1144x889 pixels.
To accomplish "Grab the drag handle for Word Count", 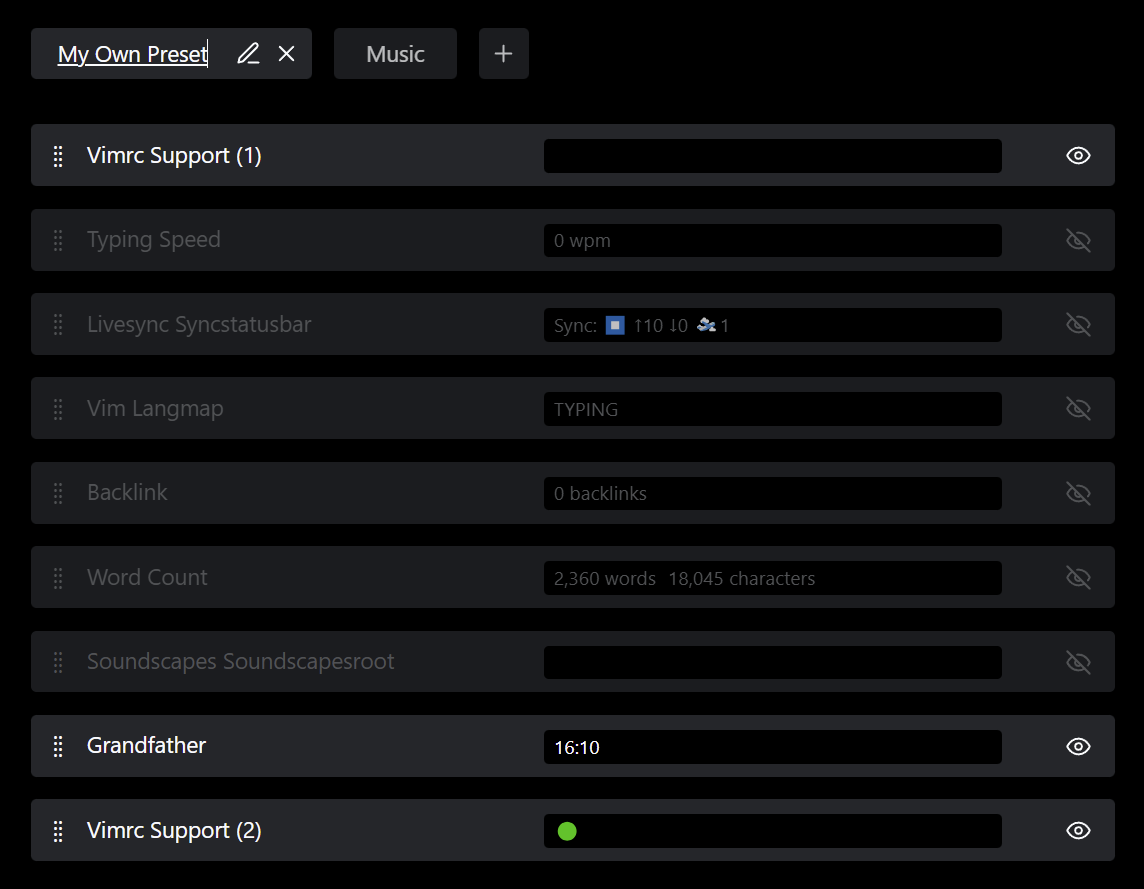I will pos(58,578).
